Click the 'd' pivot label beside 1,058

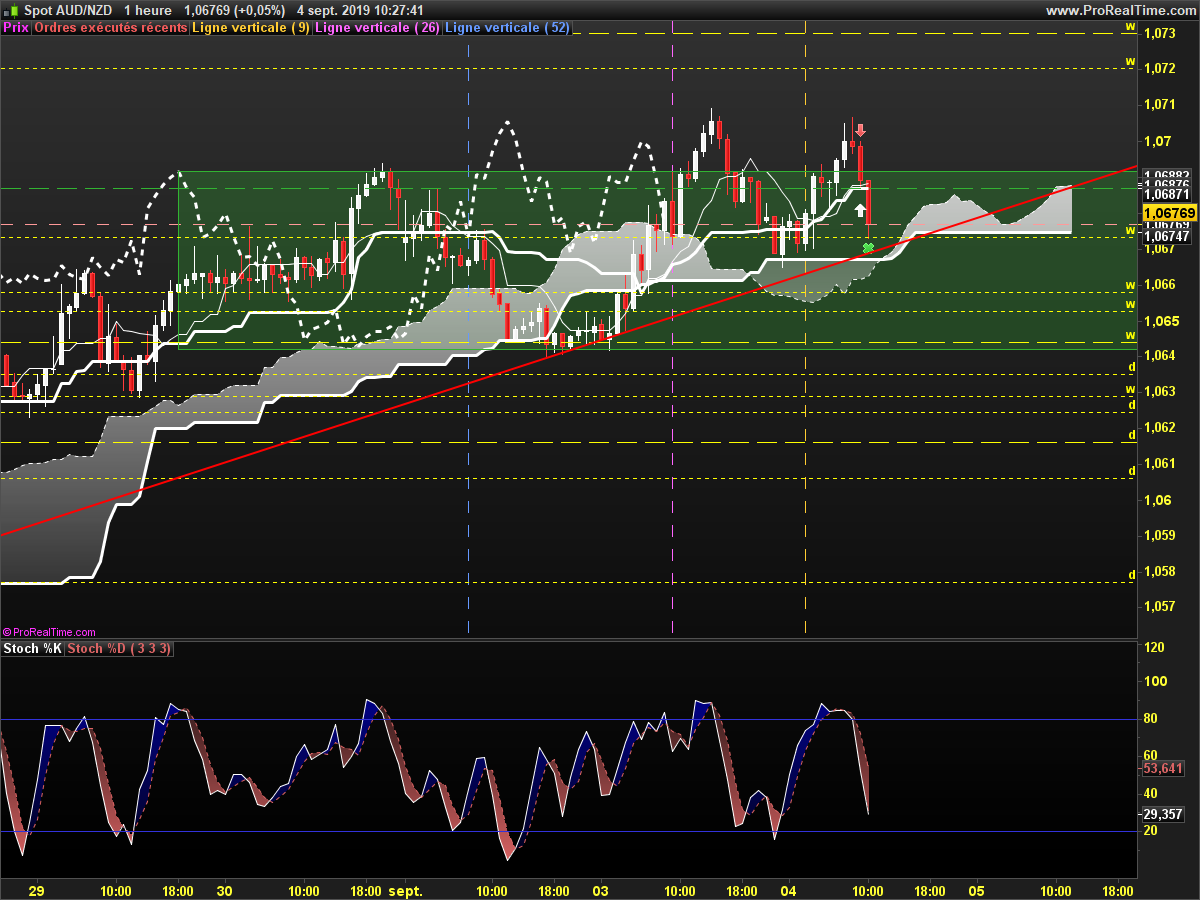click(x=1132, y=574)
